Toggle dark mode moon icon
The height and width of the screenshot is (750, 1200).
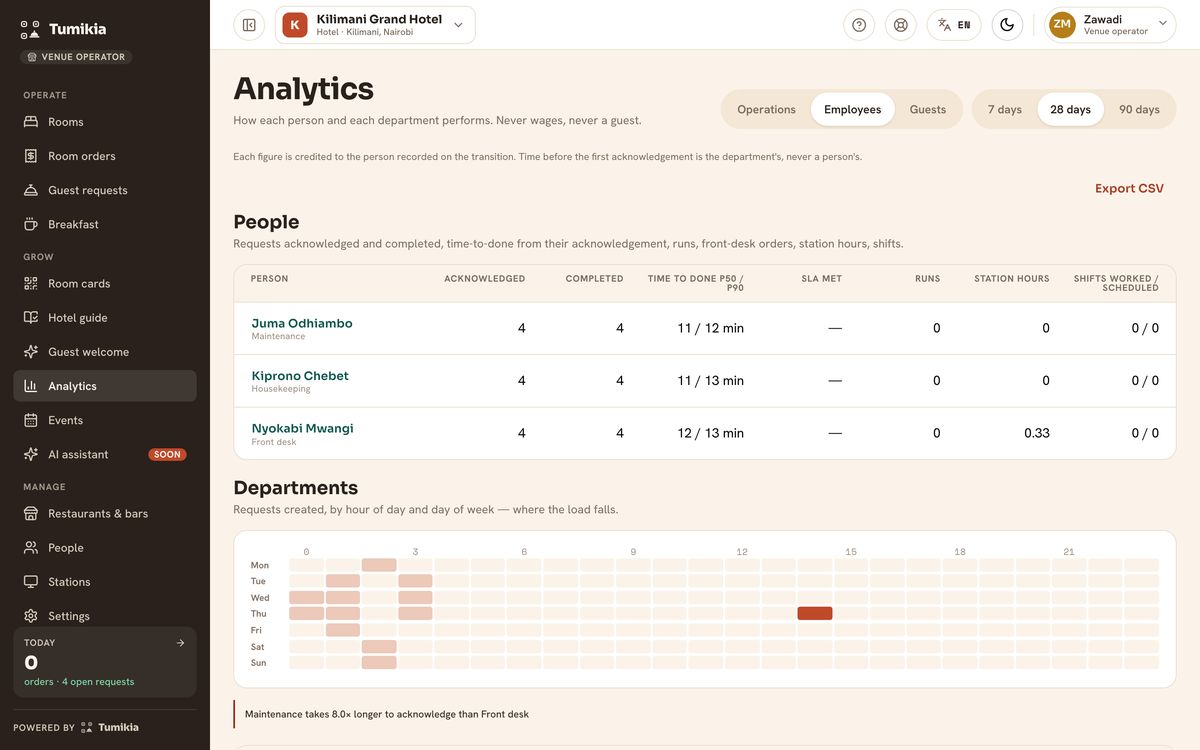[1007, 25]
